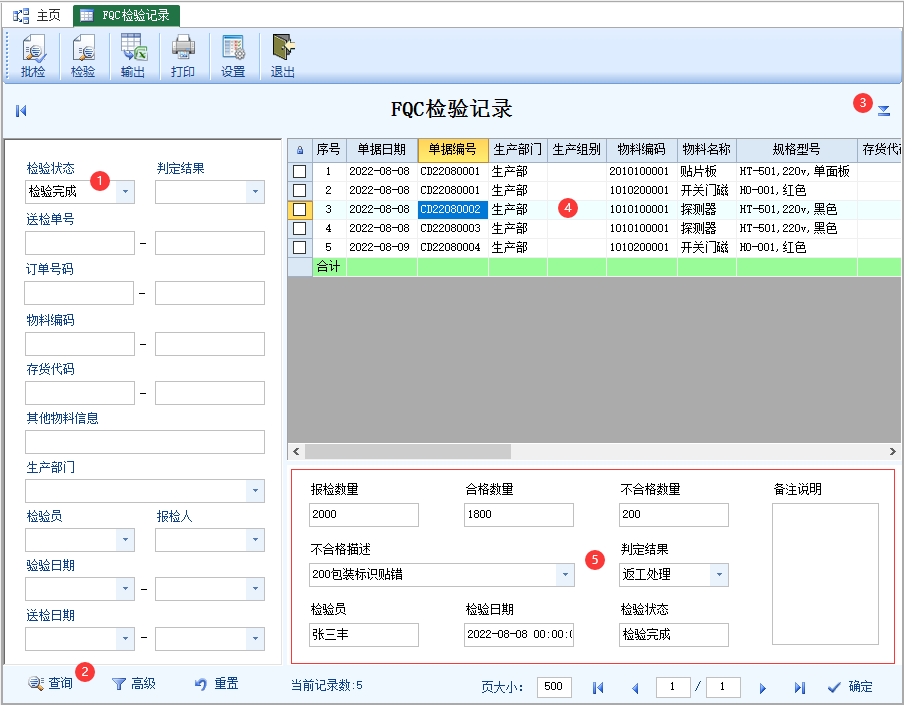This screenshot has width=904, height=705.
Task: Switch to the 主页 home tab
Action: [x=37, y=16]
